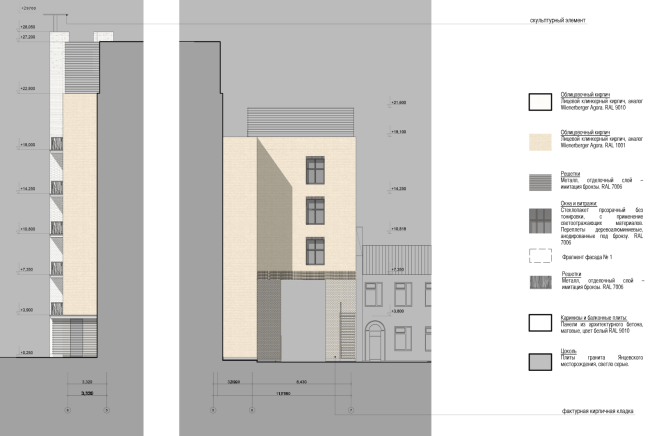
Task: Click the middle window on beige facade
Action: pos(315,210)
